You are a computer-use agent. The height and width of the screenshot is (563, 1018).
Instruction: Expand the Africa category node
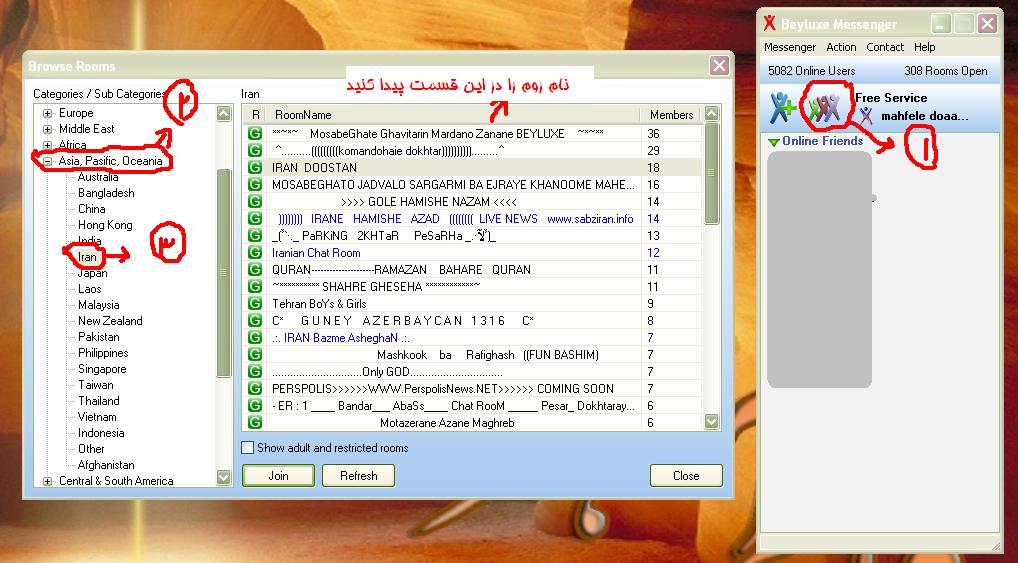[x=47, y=145]
